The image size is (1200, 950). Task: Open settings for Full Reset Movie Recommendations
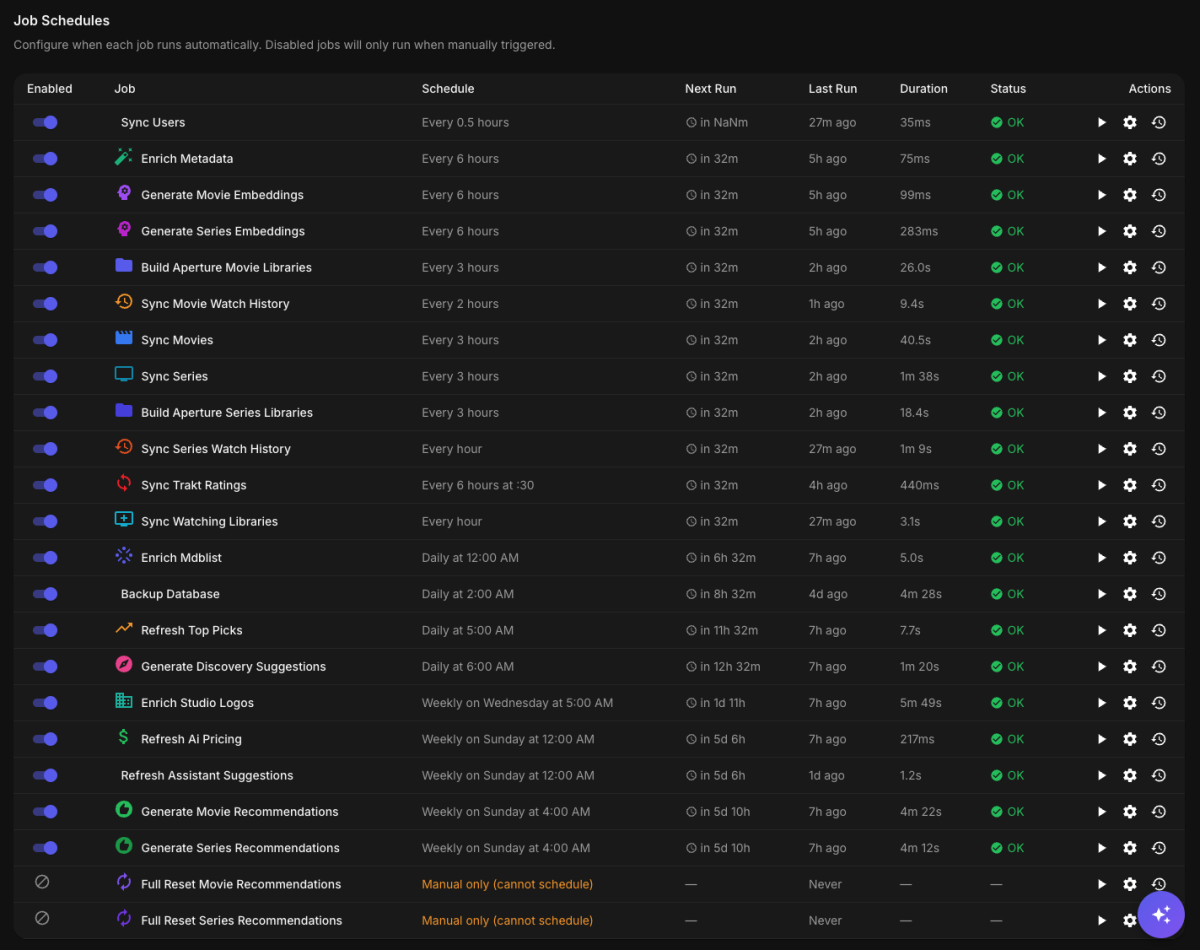(x=1130, y=884)
